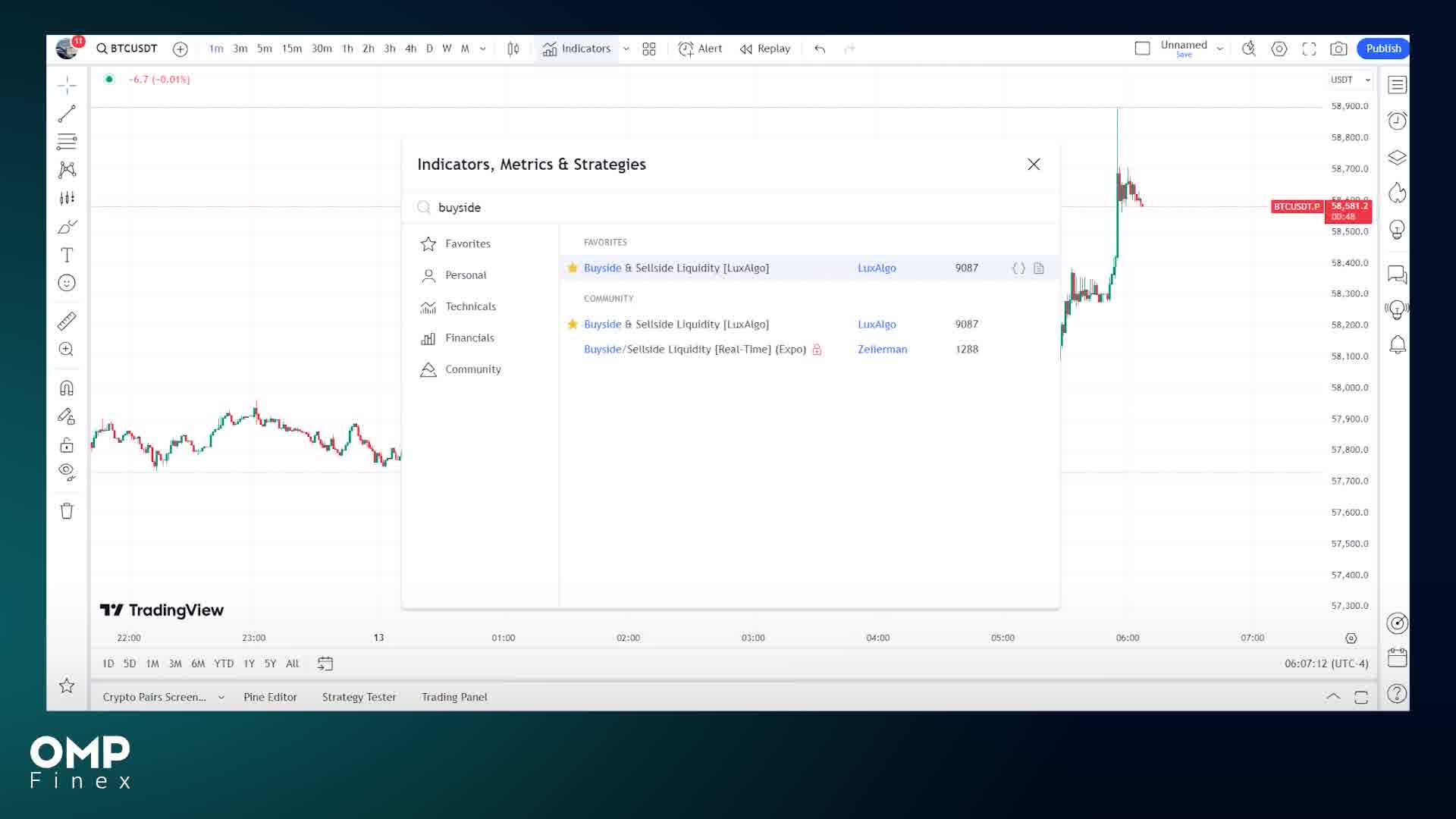This screenshot has height=819, width=1456.
Task: Select the Trend Line drawing tool
Action: pos(67,113)
